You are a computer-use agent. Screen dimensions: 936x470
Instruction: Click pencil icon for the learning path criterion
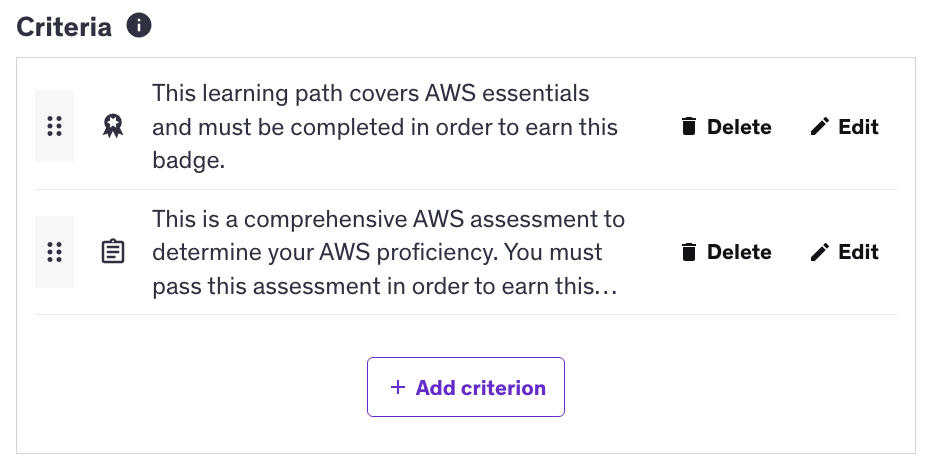(x=820, y=127)
